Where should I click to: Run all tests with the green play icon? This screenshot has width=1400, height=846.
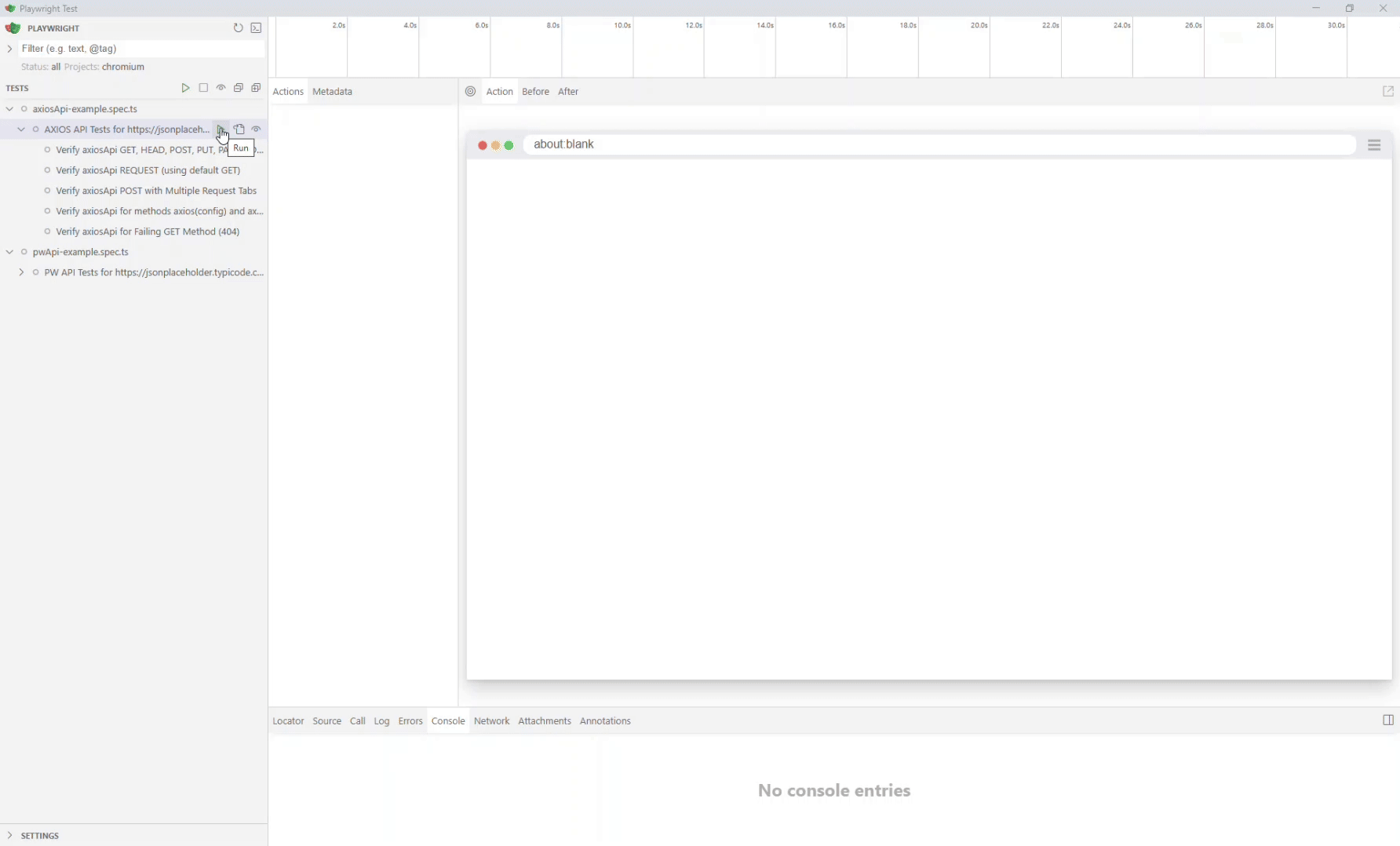pyautogui.click(x=185, y=88)
